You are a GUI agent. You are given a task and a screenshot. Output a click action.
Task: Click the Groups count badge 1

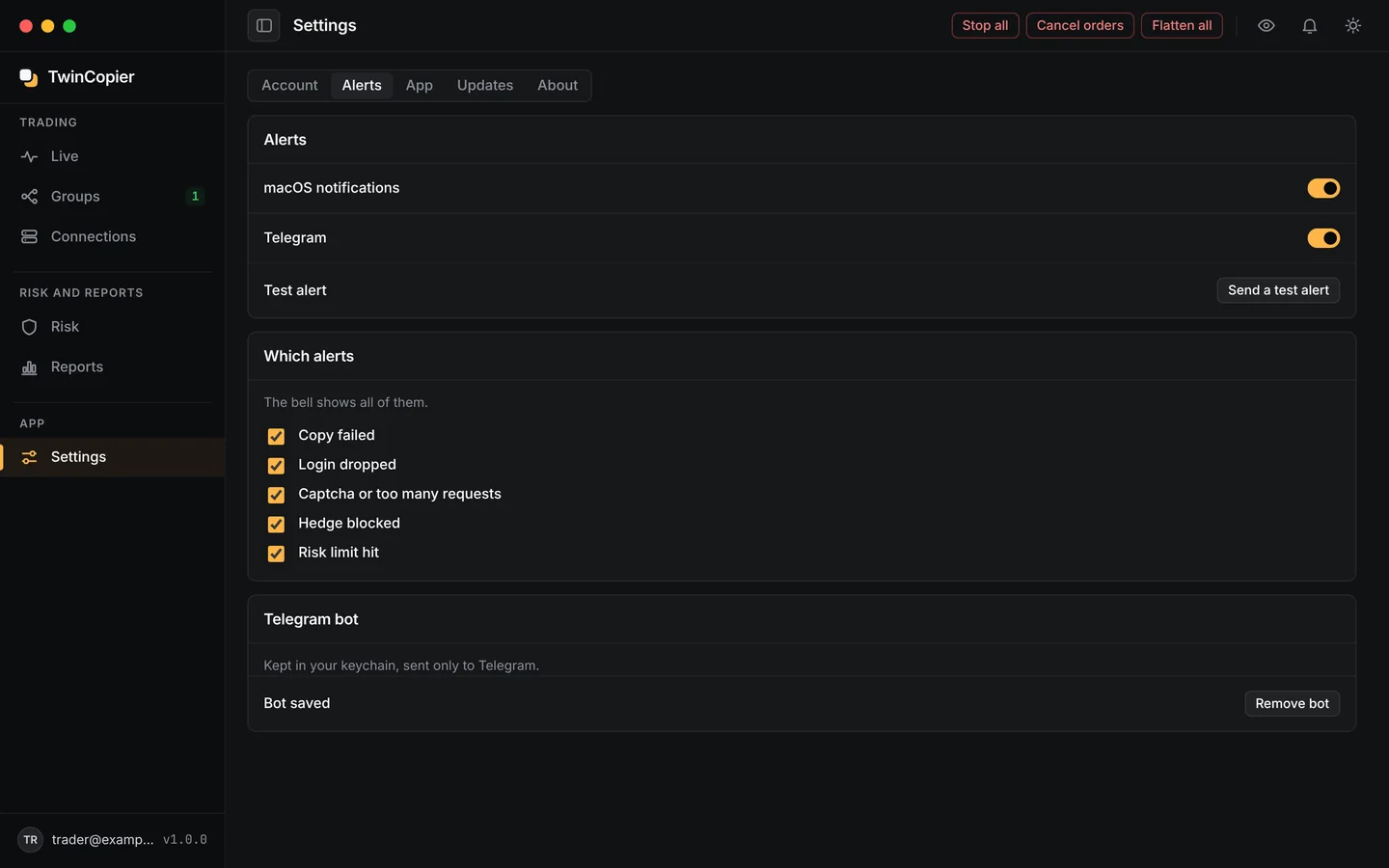(195, 197)
